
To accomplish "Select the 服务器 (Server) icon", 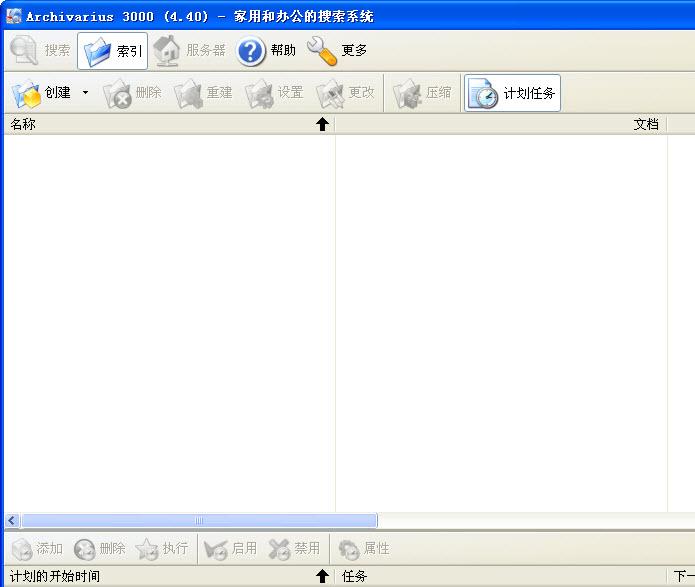I will coord(167,50).
